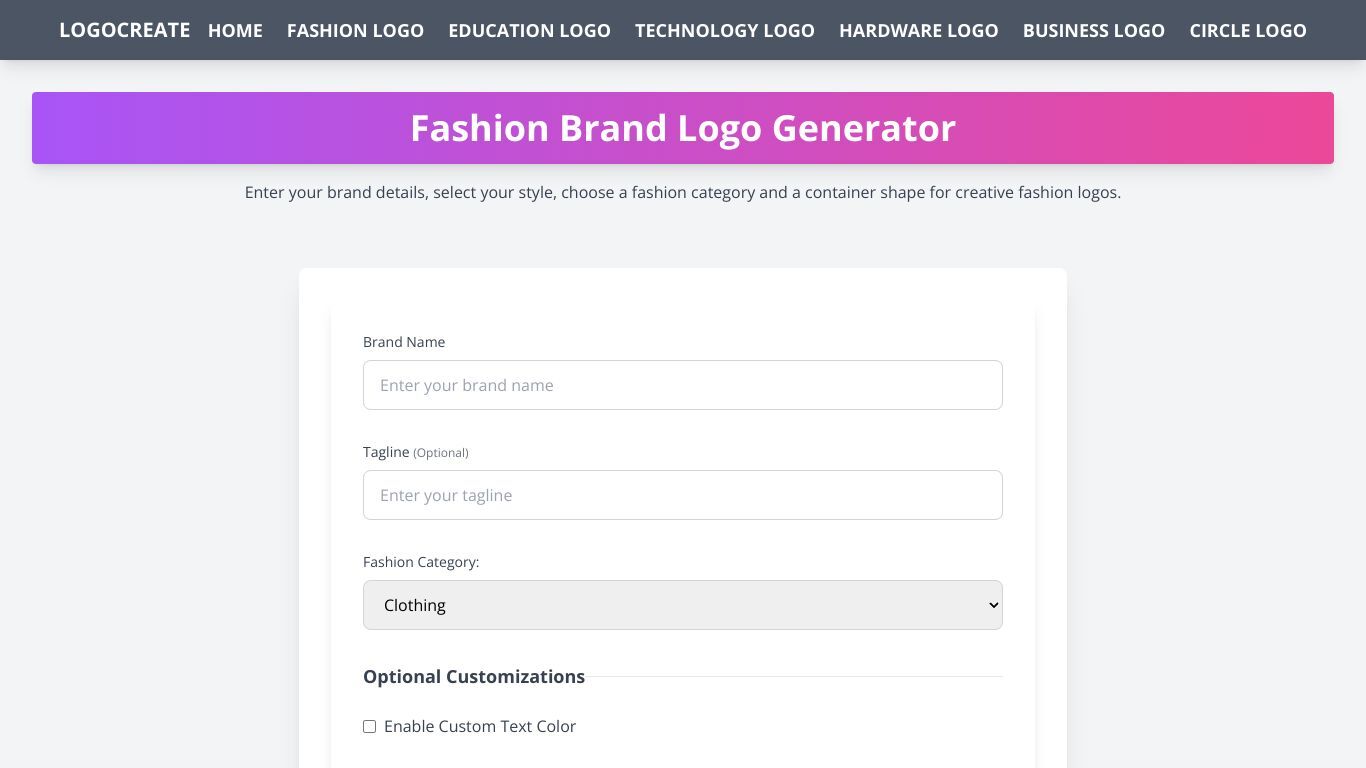Click the 'Tagline (Optional)' label
Image resolution: width=1366 pixels, height=768 pixels.
click(416, 452)
